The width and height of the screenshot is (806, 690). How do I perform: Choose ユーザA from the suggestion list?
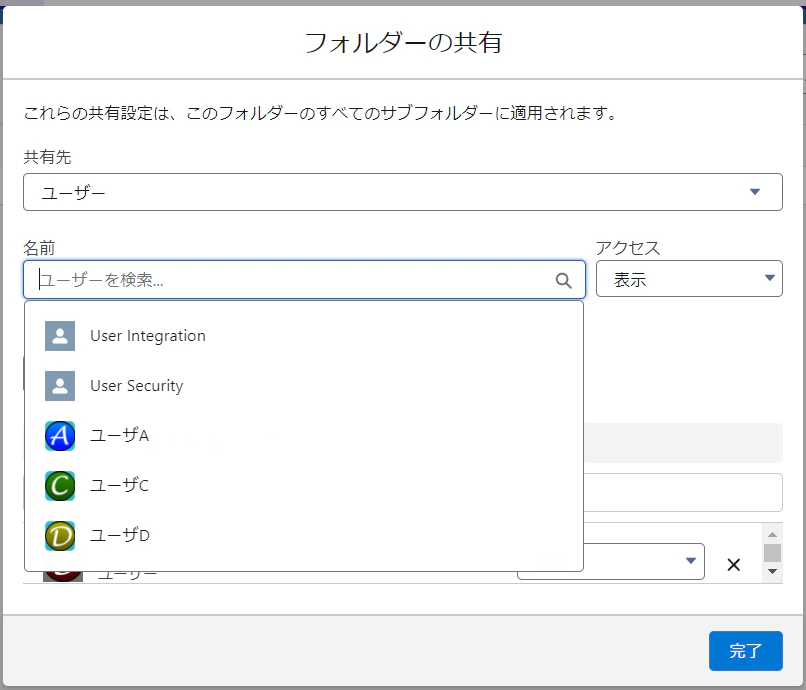[304, 435]
